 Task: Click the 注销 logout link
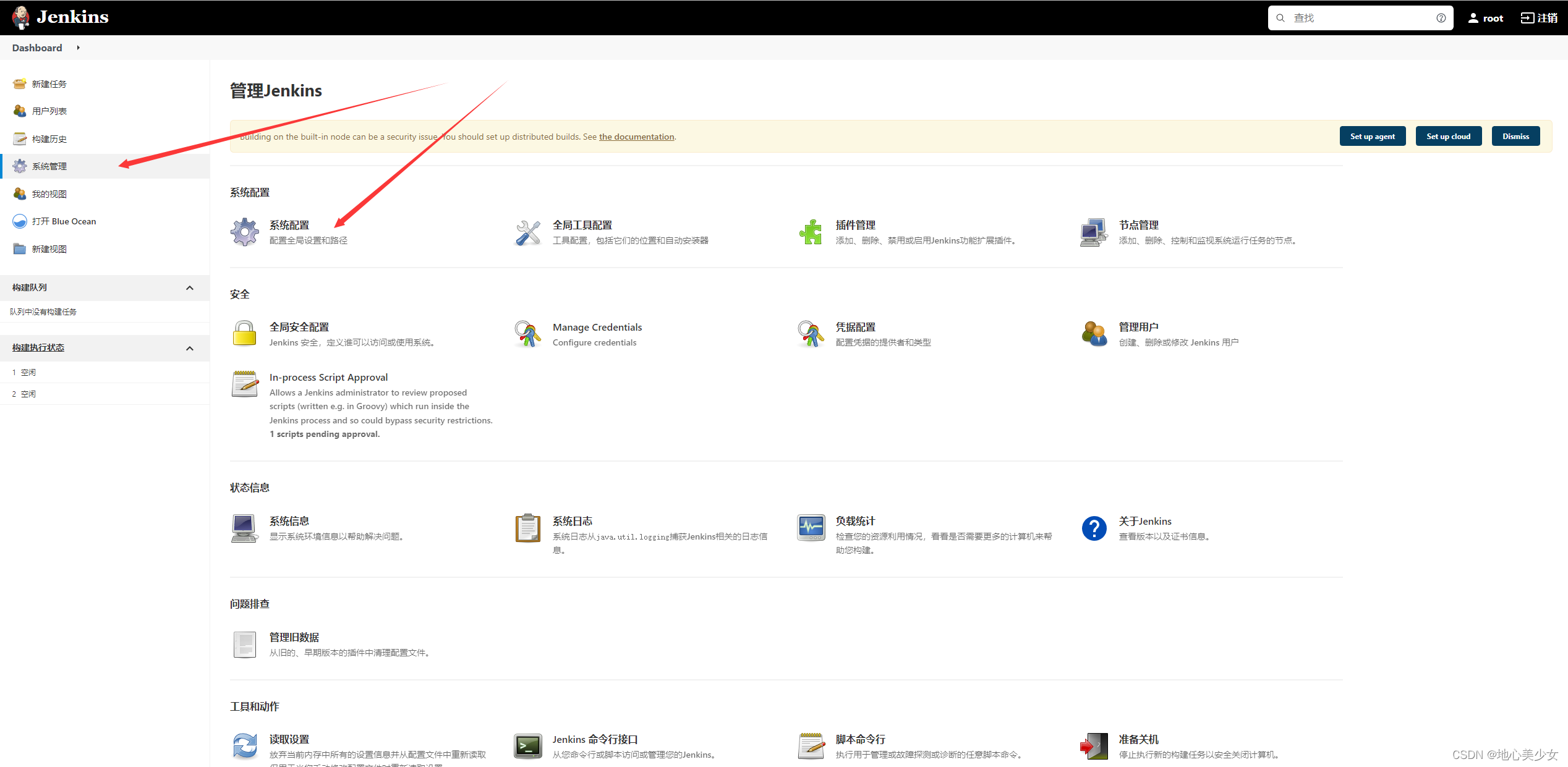pos(1539,18)
